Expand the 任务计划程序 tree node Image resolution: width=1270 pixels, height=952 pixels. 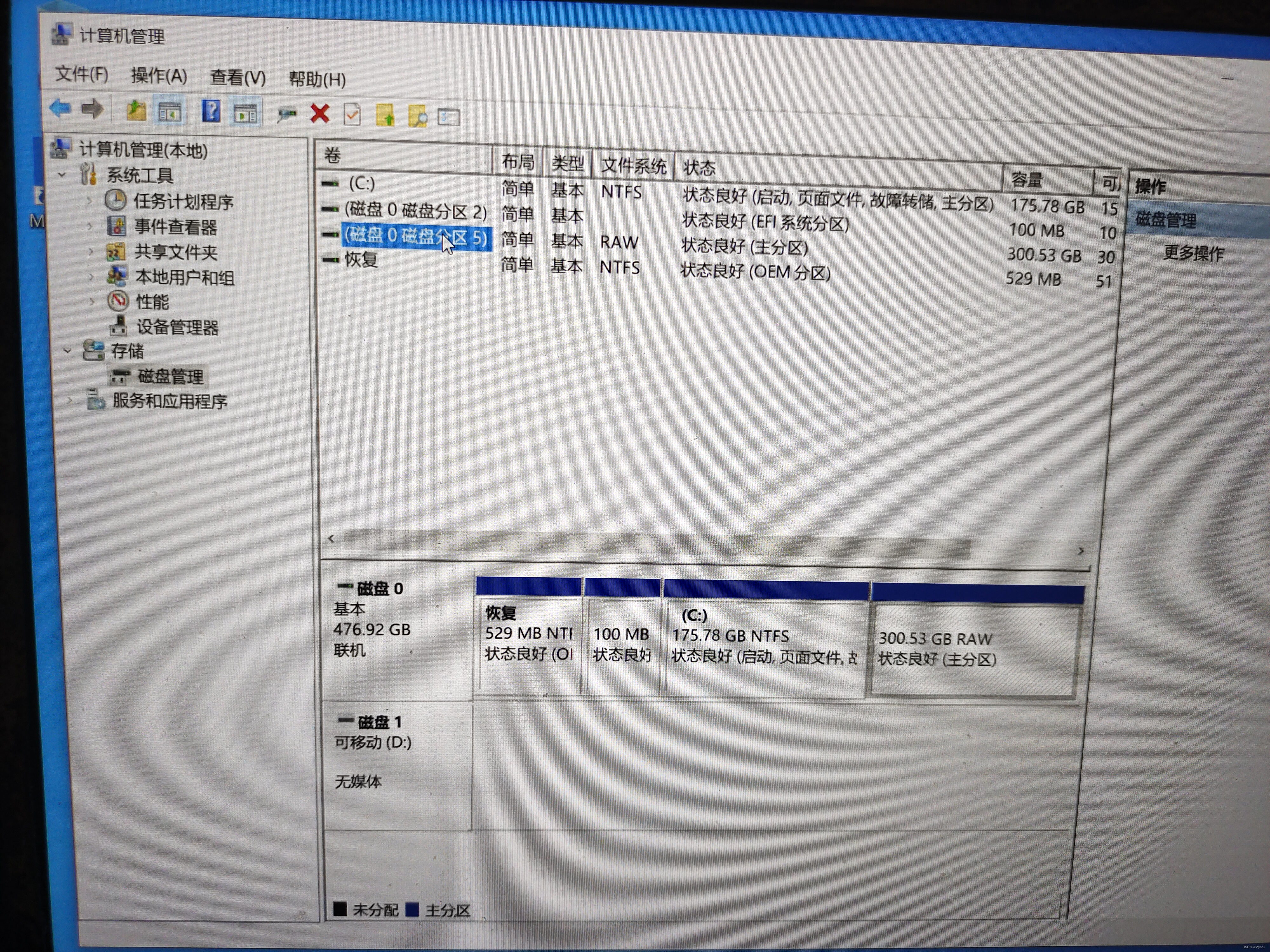click(90, 201)
